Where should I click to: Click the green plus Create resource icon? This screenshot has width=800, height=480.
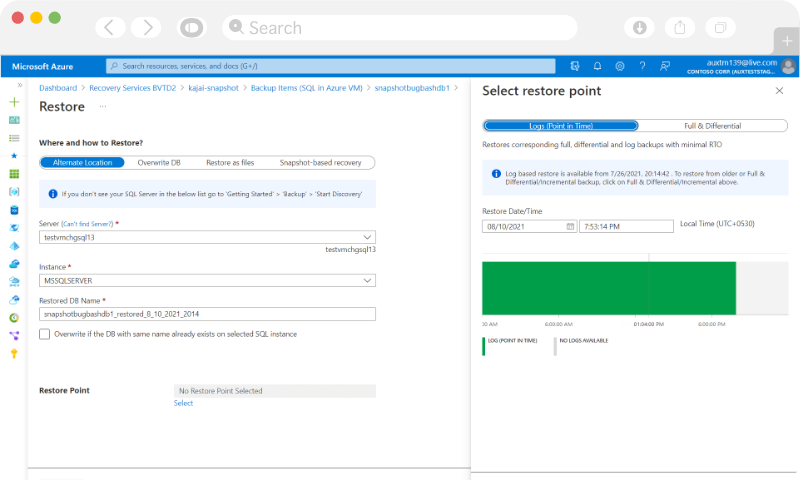(14, 102)
